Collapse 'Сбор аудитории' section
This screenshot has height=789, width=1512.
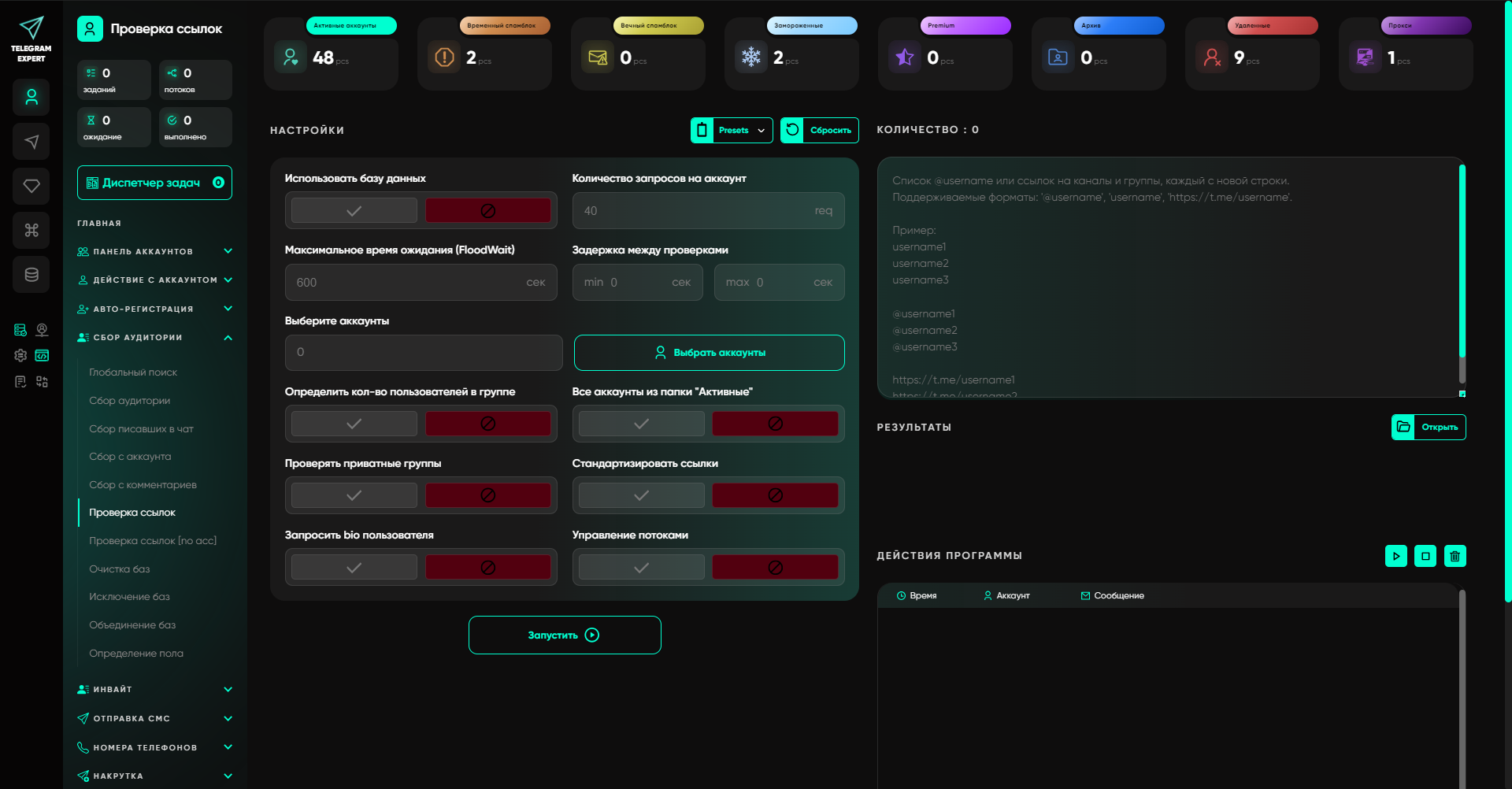pos(155,337)
